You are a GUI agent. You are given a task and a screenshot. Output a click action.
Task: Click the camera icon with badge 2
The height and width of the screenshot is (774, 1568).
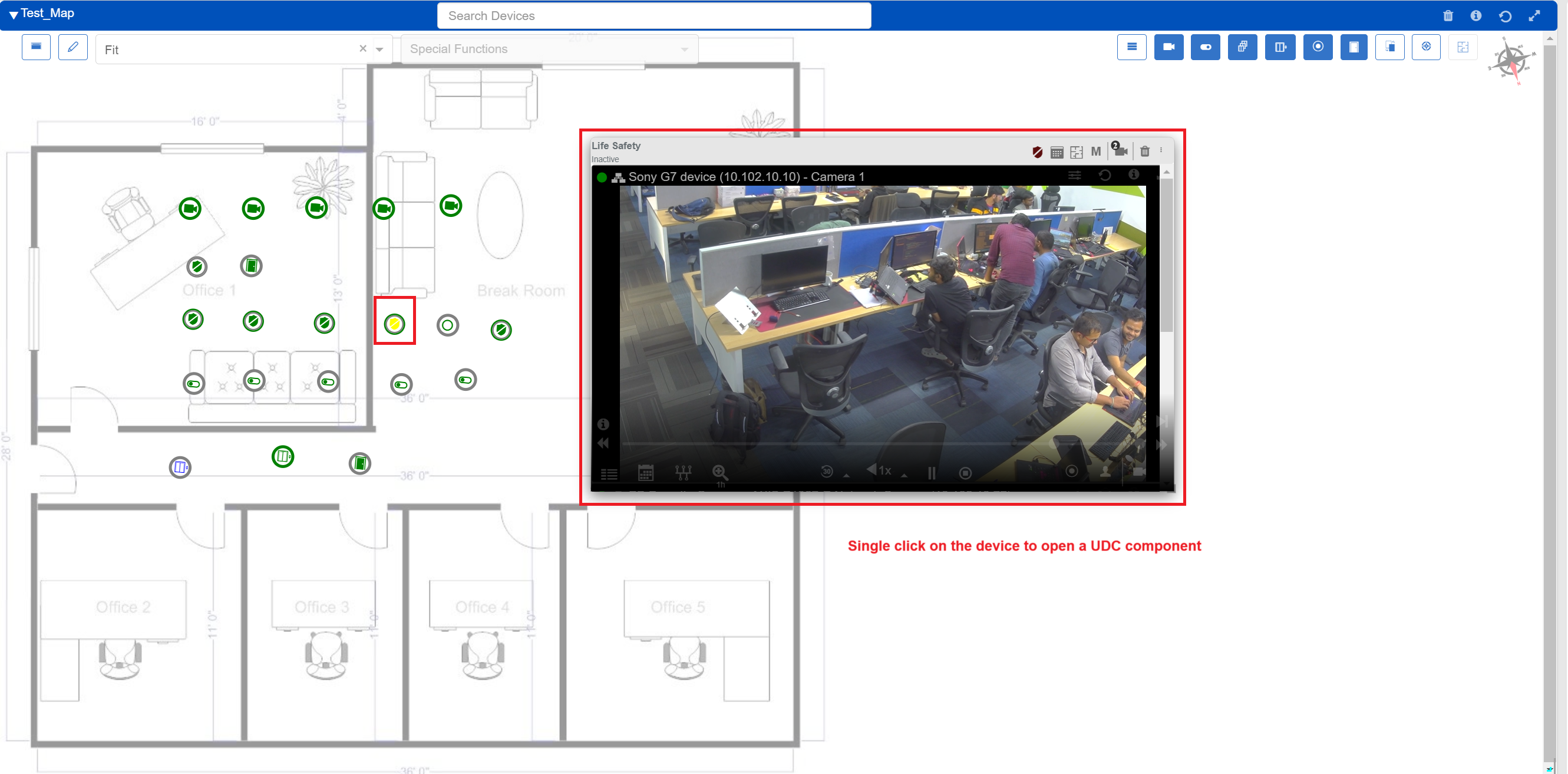(x=1120, y=150)
